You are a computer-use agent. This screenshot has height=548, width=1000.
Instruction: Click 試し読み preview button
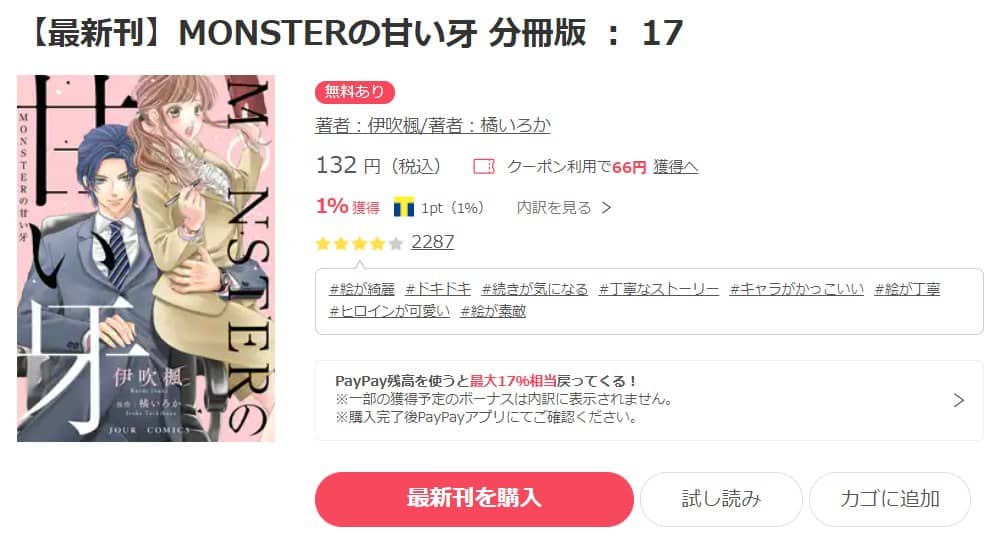[721, 499]
